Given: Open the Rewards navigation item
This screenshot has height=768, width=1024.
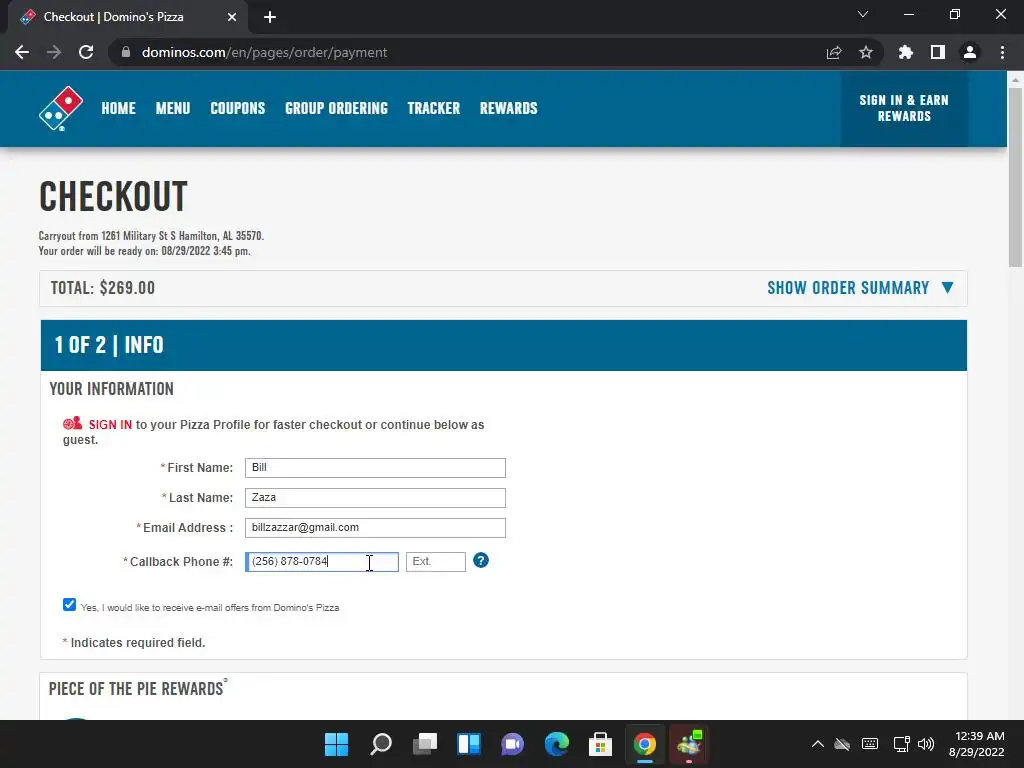Looking at the screenshot, I should [x=509, y=108].
